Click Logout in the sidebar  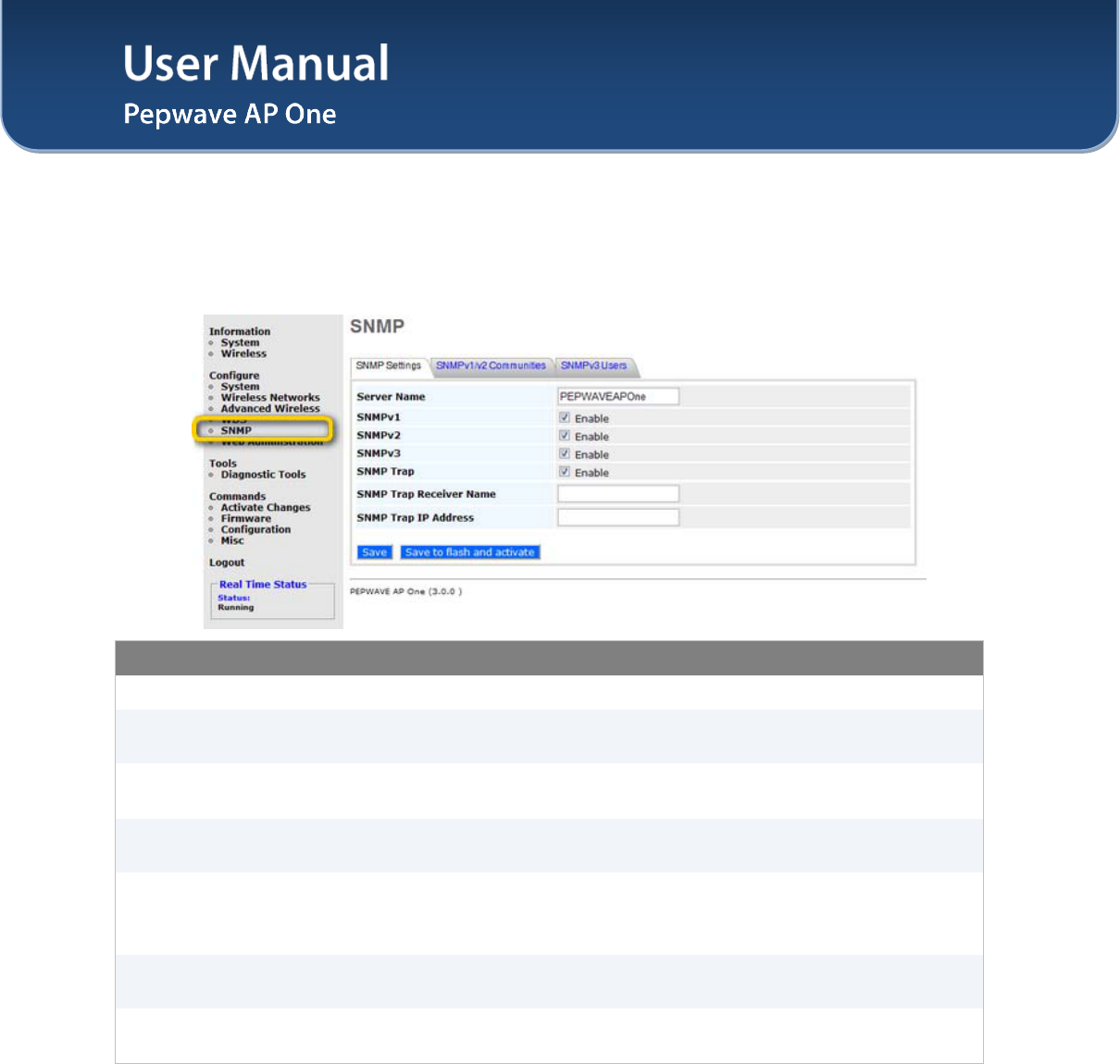point(227,563)
